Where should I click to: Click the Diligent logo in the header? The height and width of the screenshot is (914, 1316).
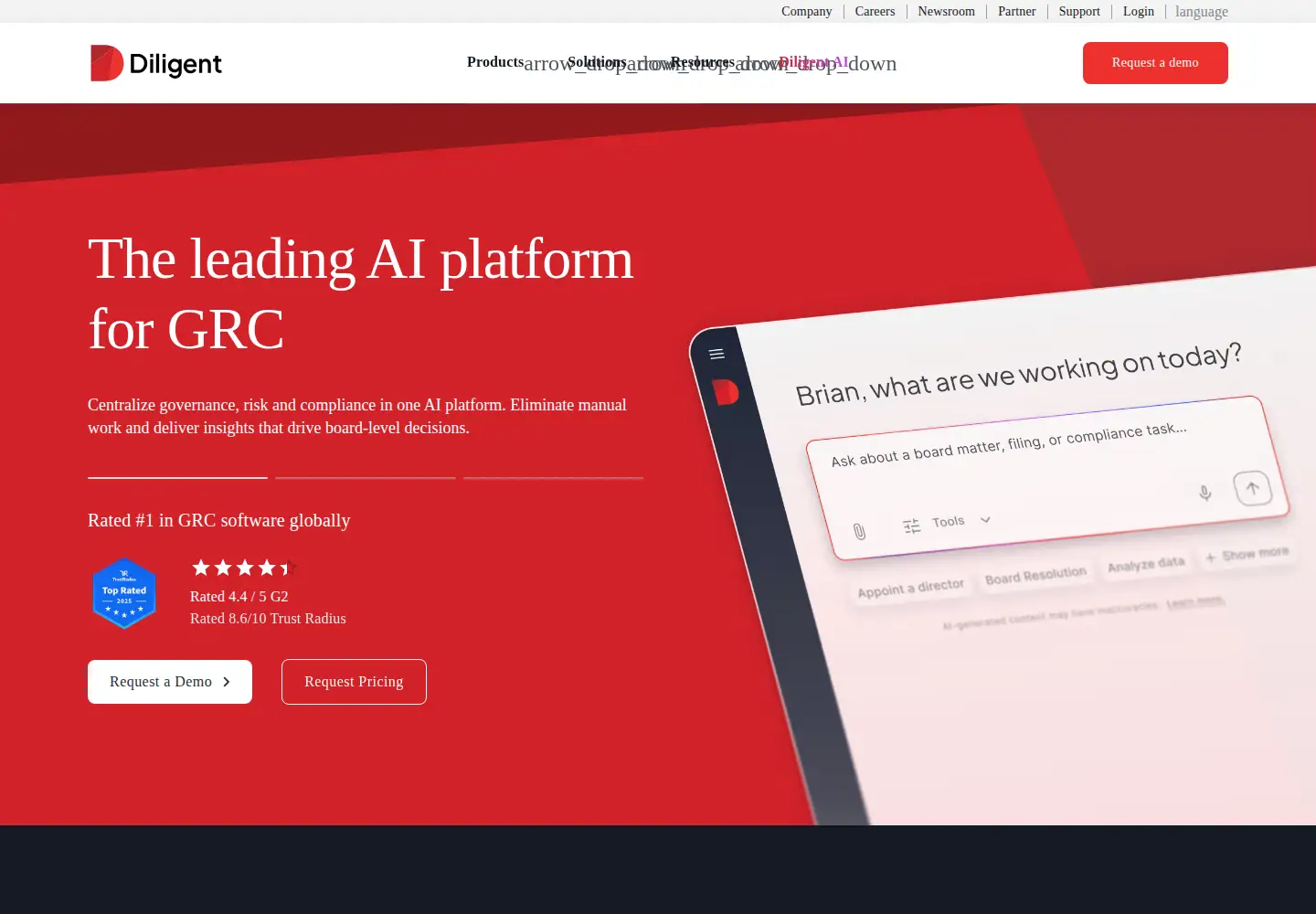pyautogui.click(x=156, y=63)
